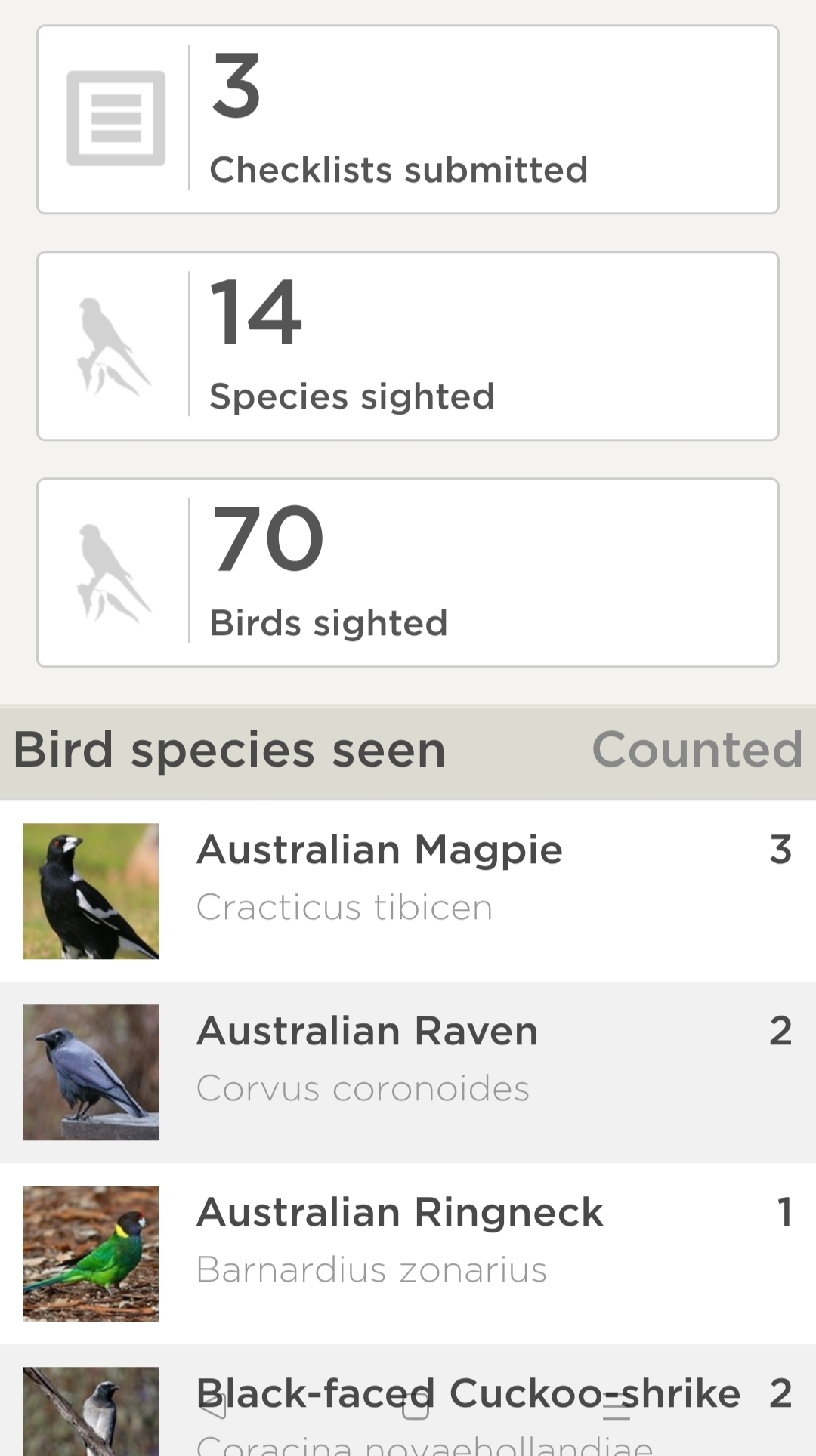Tap the bird icon next to Species sighted
816x1456 pixels.
[x=113, y=347]
